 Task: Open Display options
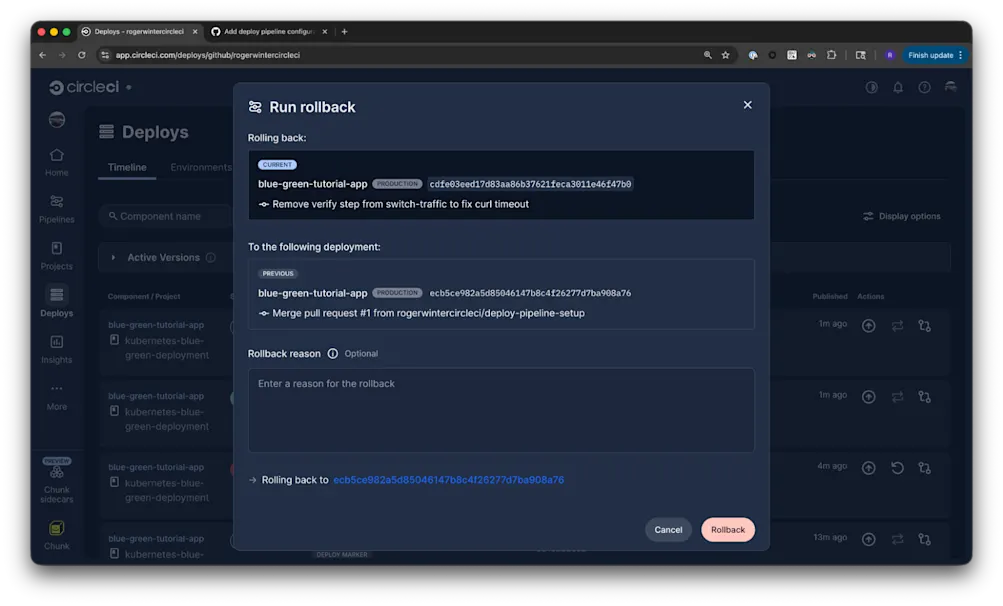click(902, 216)
